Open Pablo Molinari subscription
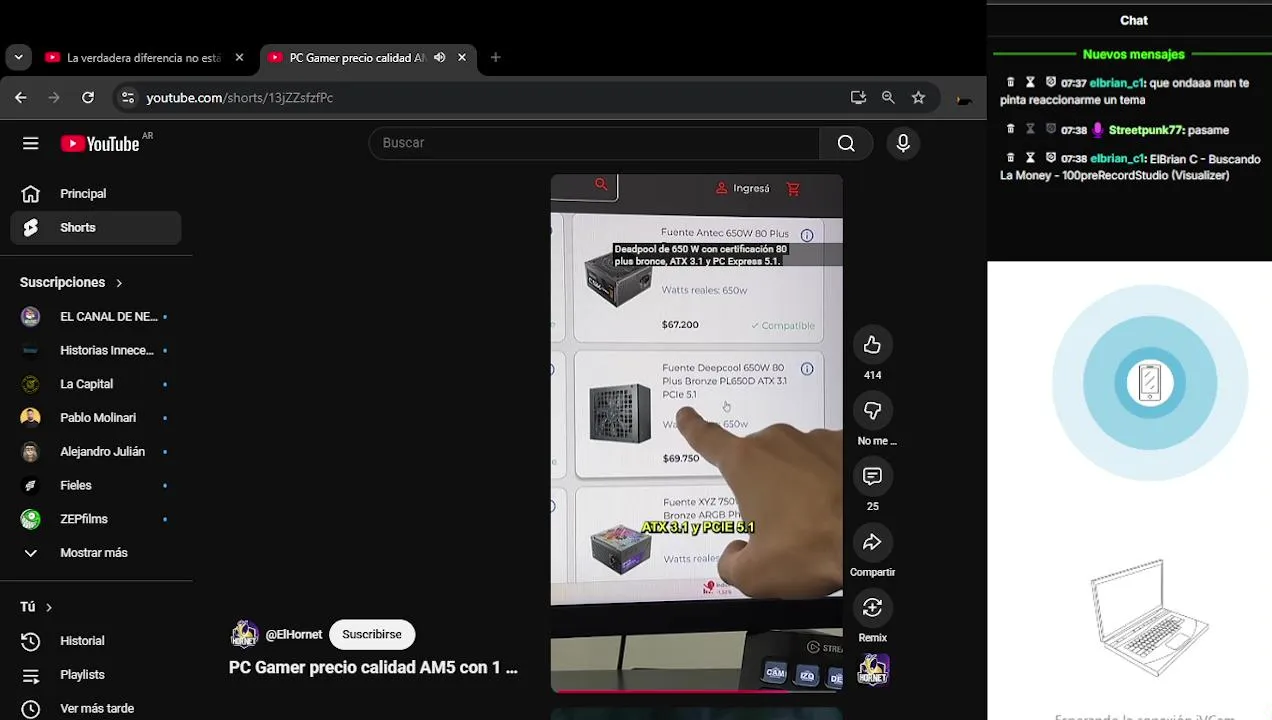 (96, 418)
